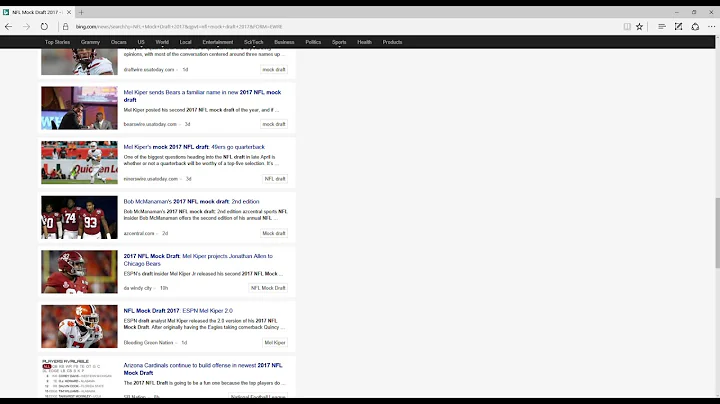The width and height of the screenshot is (720, 404).
Task: Click the draftwire.usatoday.com source text
Action: (149, 69)
